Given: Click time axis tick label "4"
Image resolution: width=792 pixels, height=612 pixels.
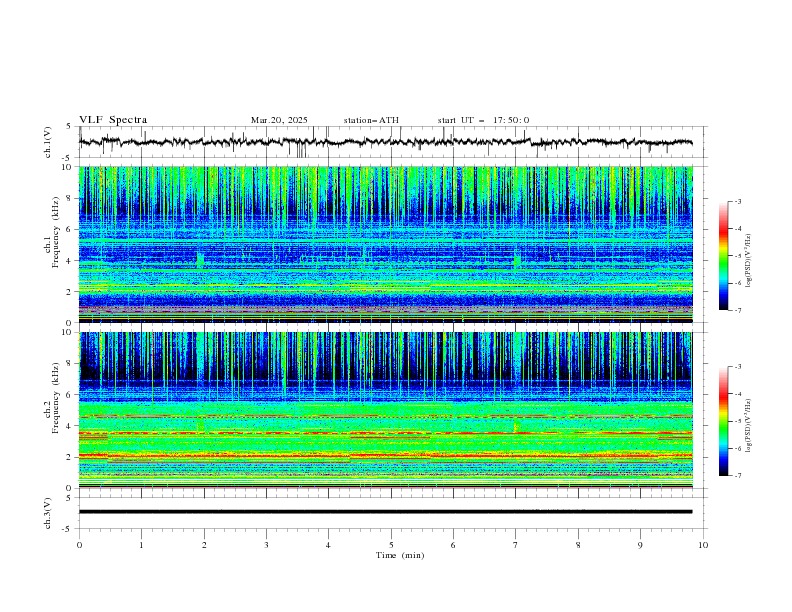Looking at the screenshot, I should point(328,545).
